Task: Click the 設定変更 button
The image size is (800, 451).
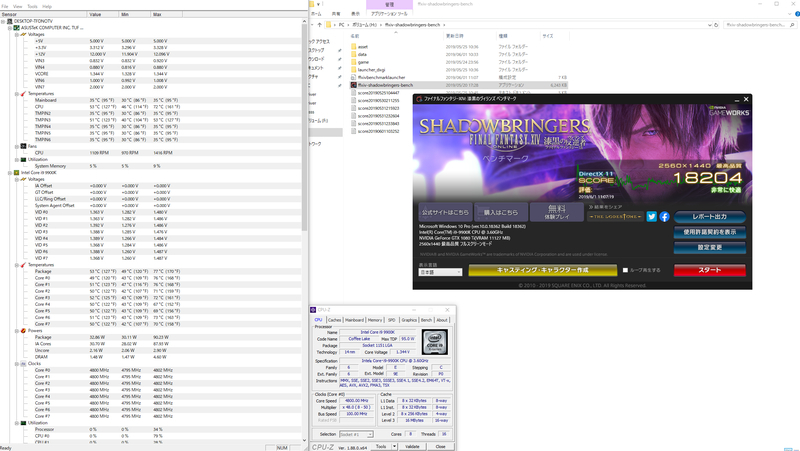Action: click(x=709, y=247)
